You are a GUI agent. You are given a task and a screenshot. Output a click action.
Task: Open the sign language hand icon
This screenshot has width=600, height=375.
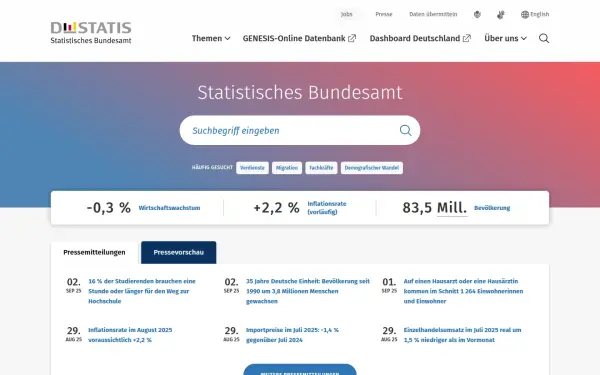[501, 15]
